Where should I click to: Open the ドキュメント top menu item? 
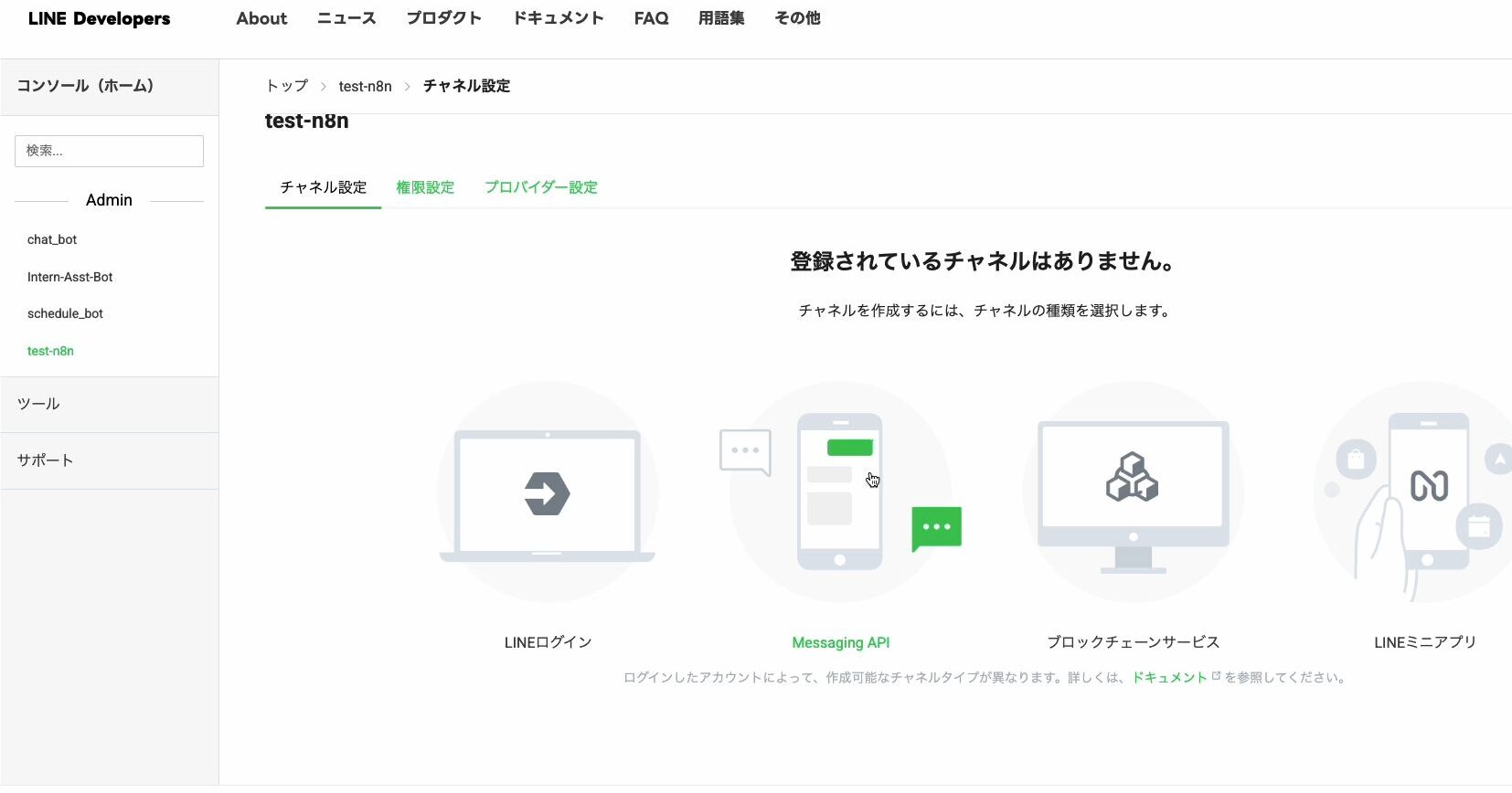[x=558, y=18]
